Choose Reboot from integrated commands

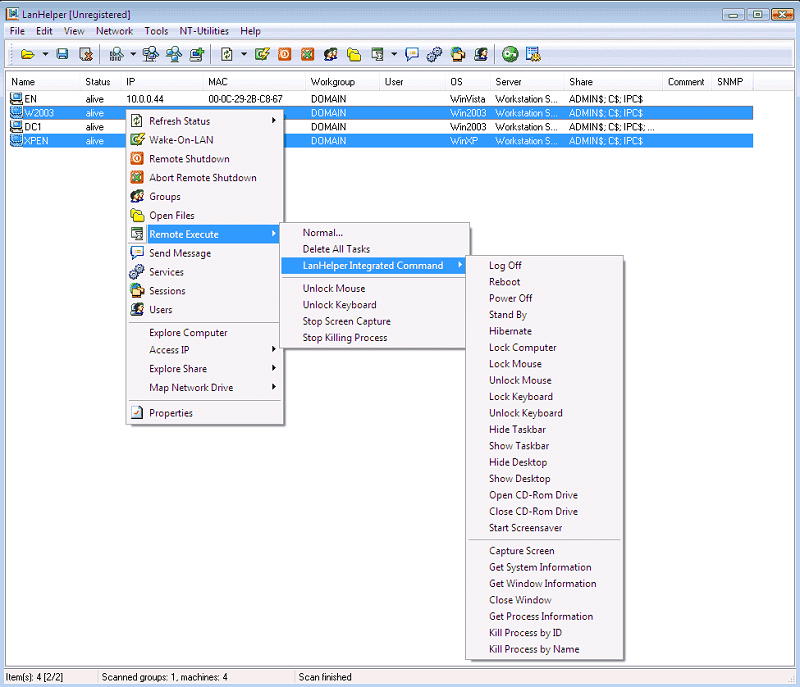pyautogui.click(x=504, y=282)
